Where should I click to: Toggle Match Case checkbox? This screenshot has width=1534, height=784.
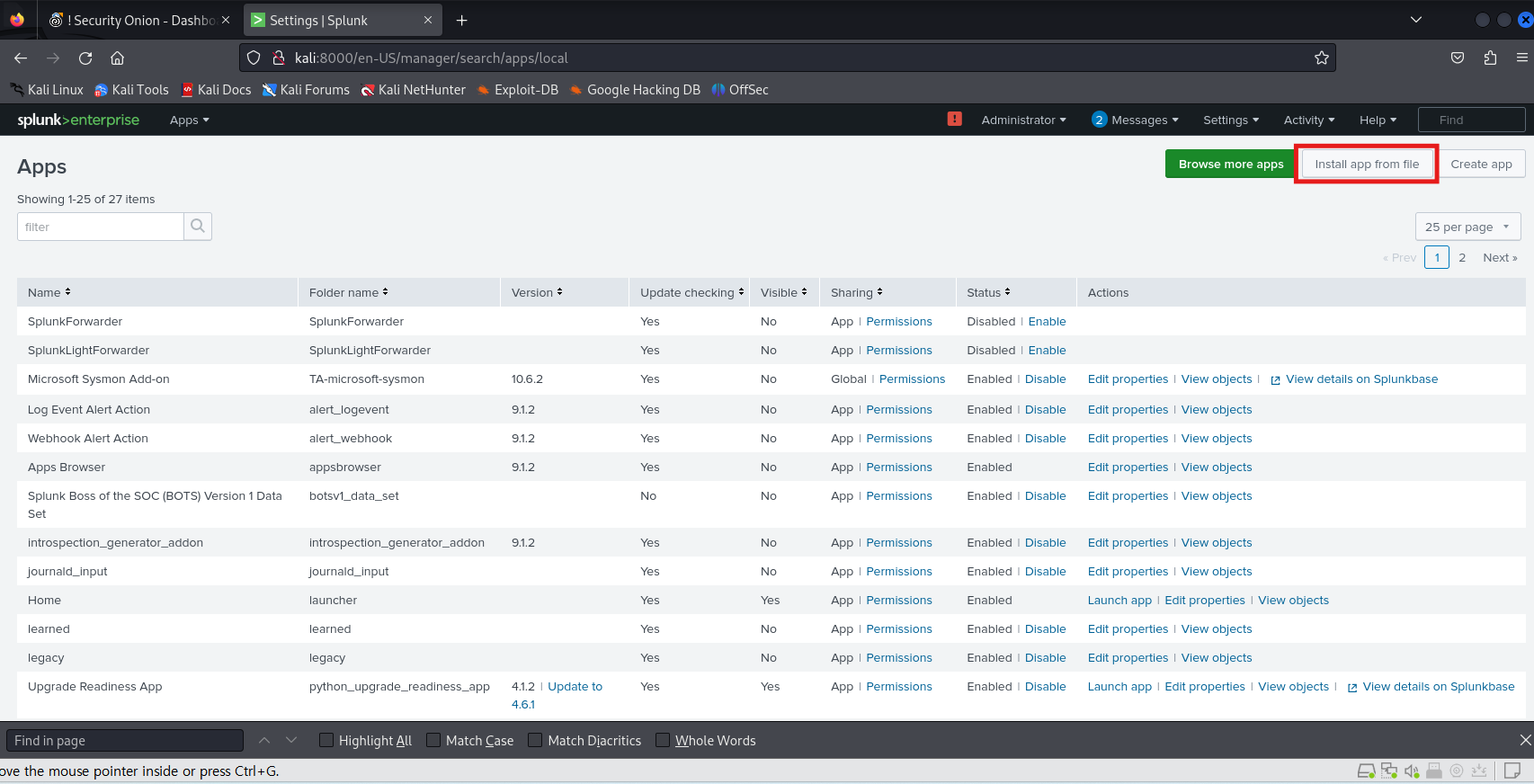pos(433,740)
